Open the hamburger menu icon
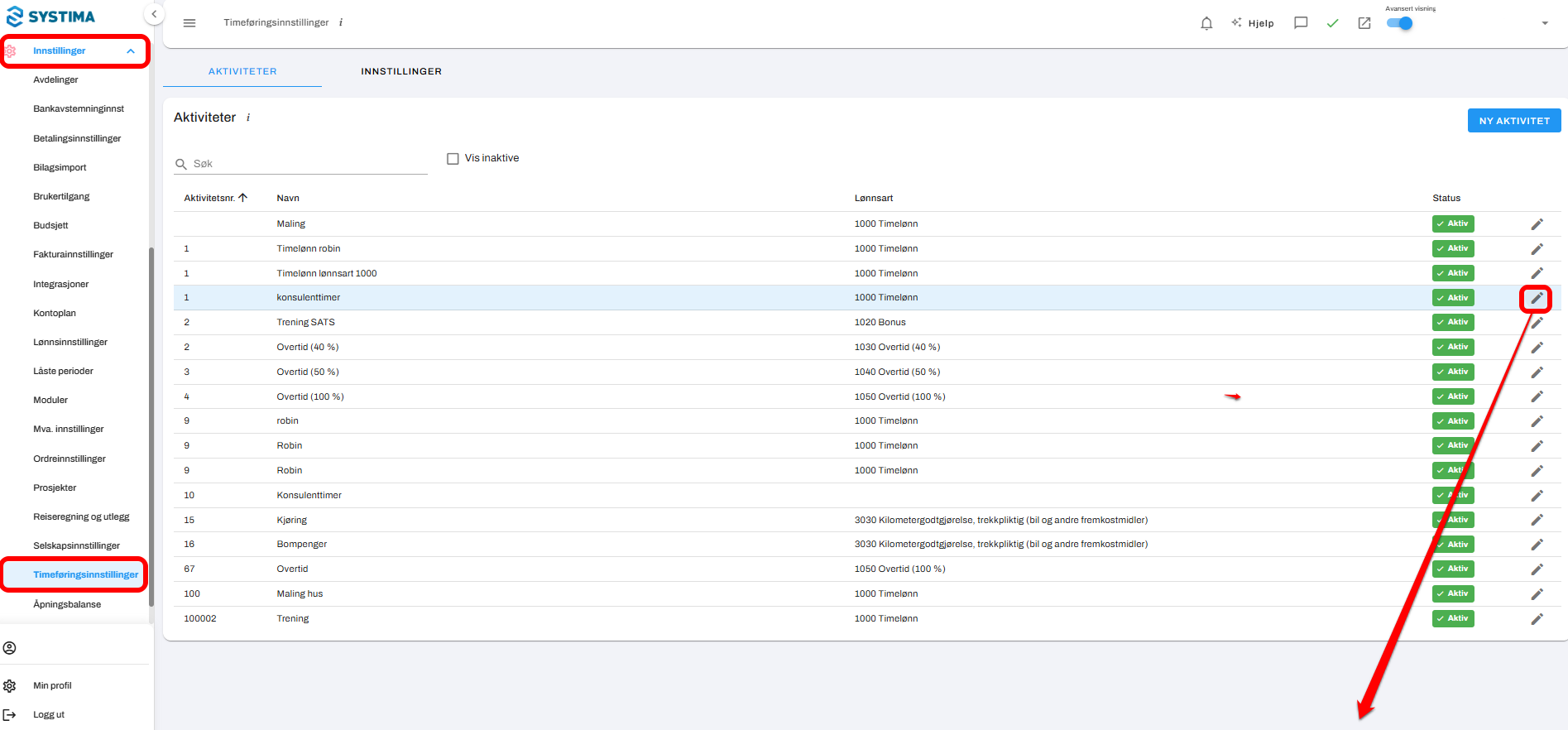 189,23
